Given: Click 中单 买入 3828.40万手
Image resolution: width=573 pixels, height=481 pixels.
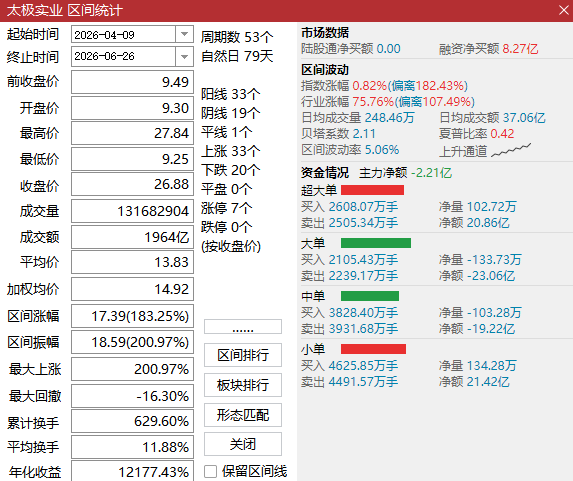Looking at the screenshot, I should [349, 313].
